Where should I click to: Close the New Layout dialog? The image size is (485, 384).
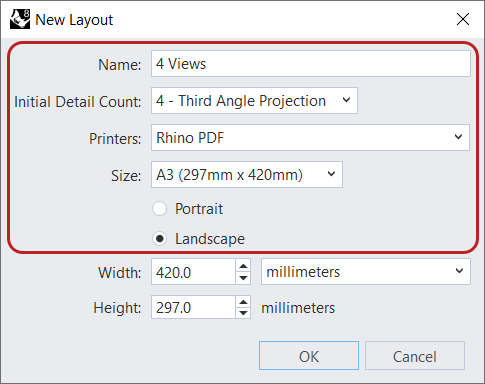coord(463,19)
